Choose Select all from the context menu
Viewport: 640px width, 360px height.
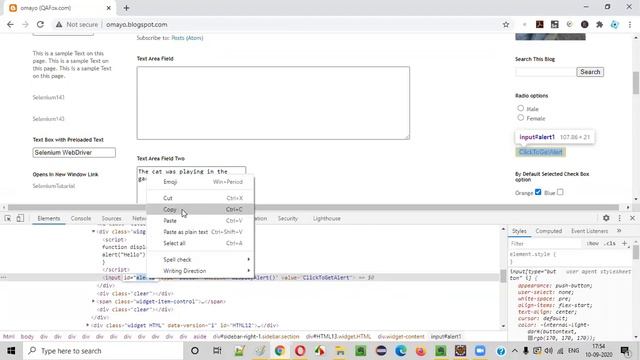coord(200,243)
